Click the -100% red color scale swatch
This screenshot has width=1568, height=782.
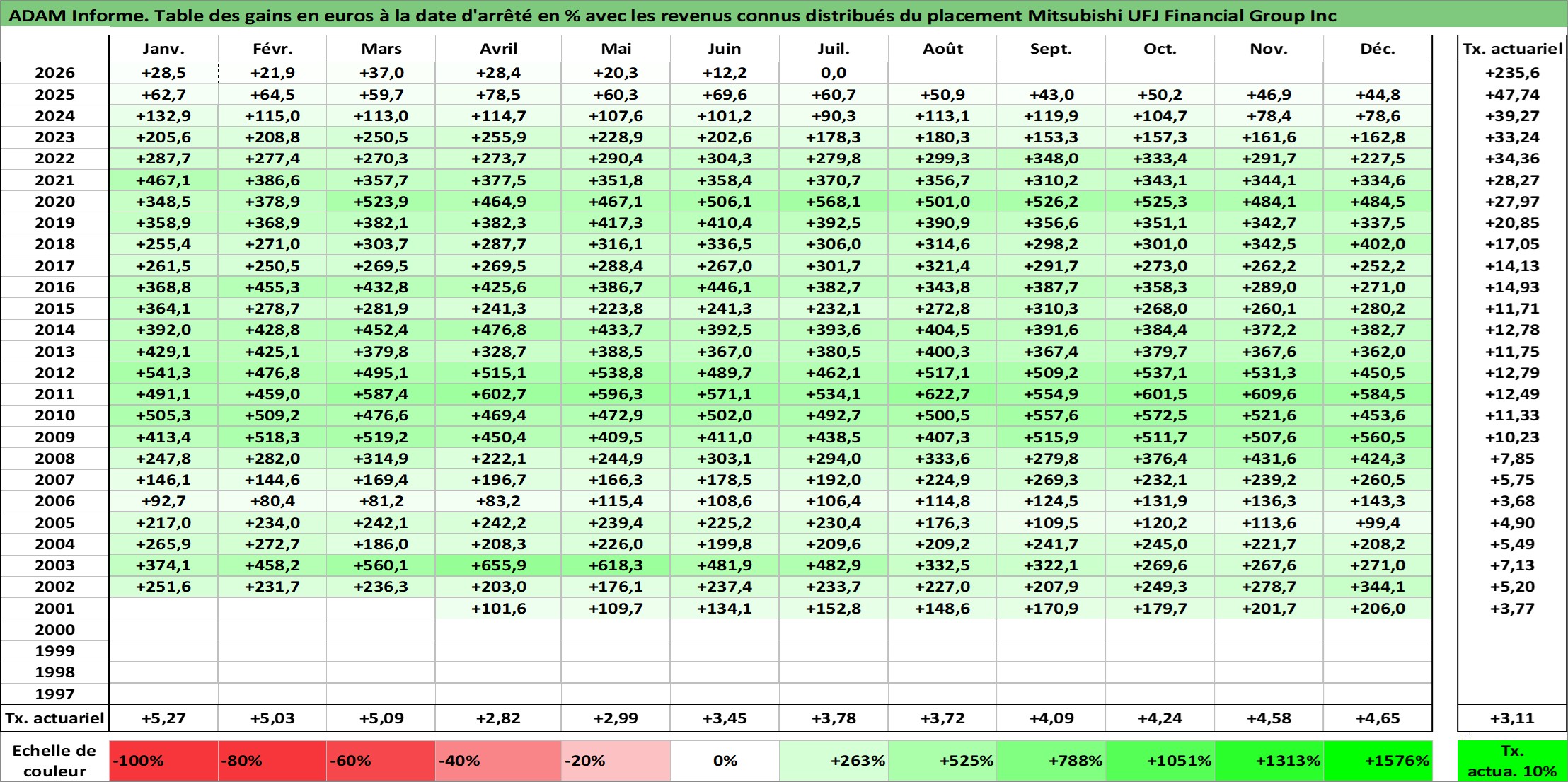point(163,761)
